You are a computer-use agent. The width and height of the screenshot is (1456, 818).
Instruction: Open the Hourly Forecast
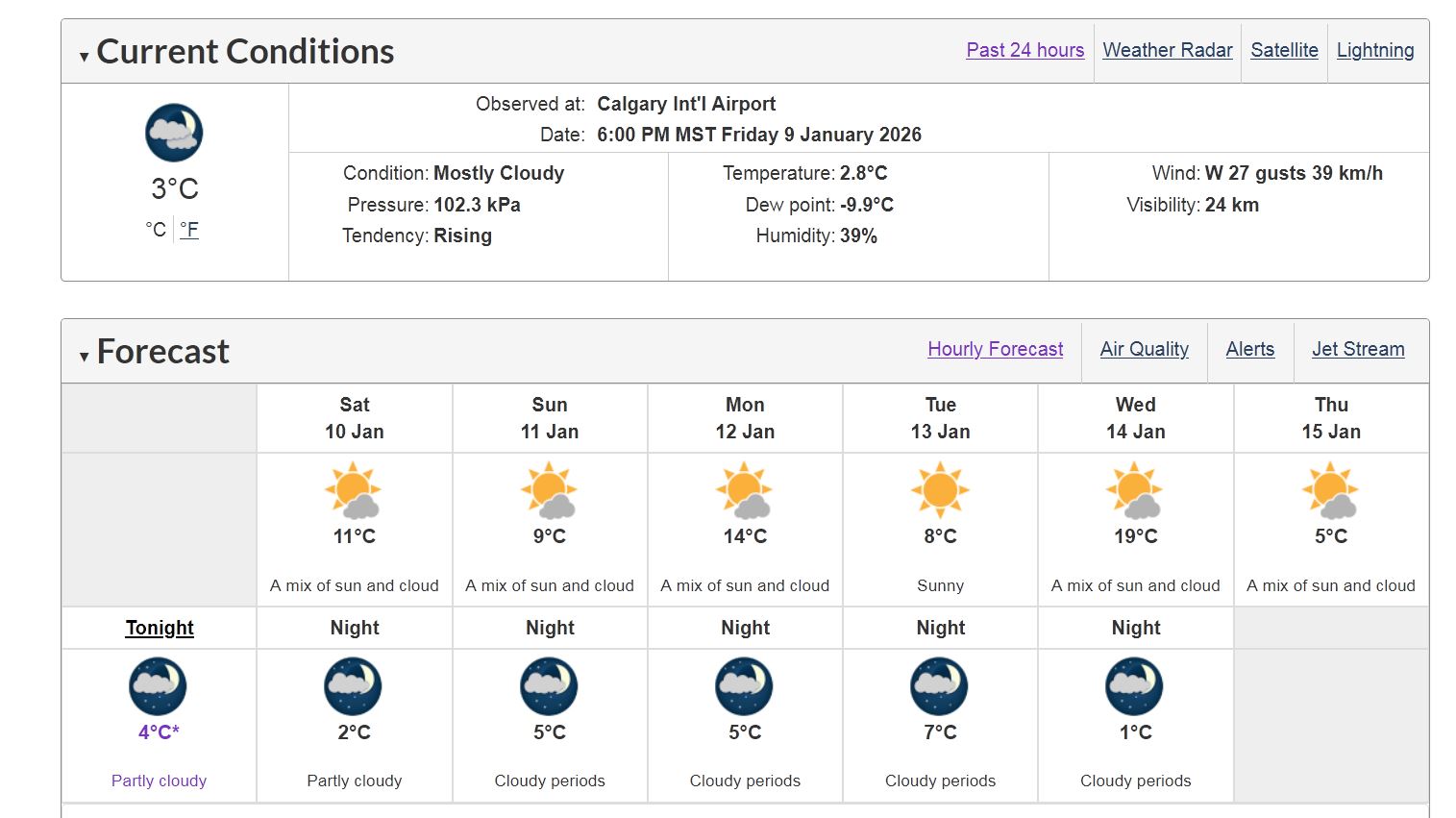[x=996, y=349]
